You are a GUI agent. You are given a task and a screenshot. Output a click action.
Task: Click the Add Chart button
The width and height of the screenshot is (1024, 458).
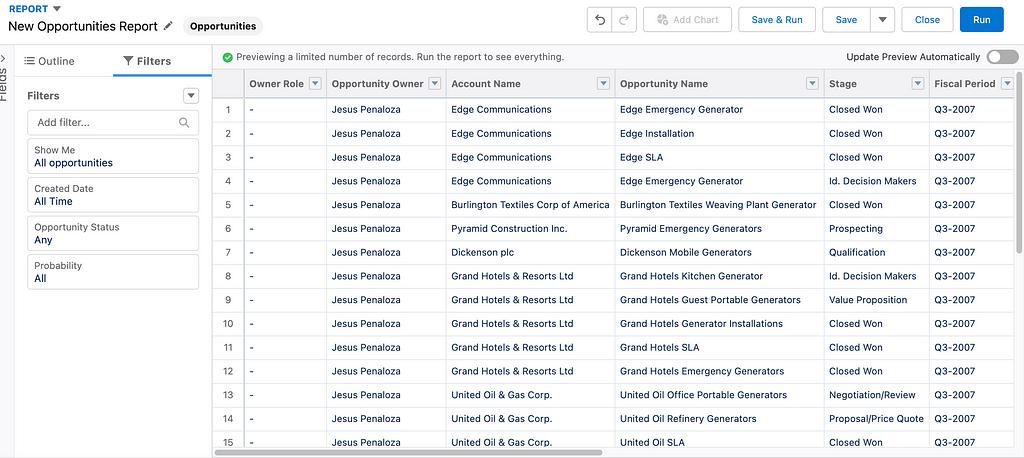[688, 20]
